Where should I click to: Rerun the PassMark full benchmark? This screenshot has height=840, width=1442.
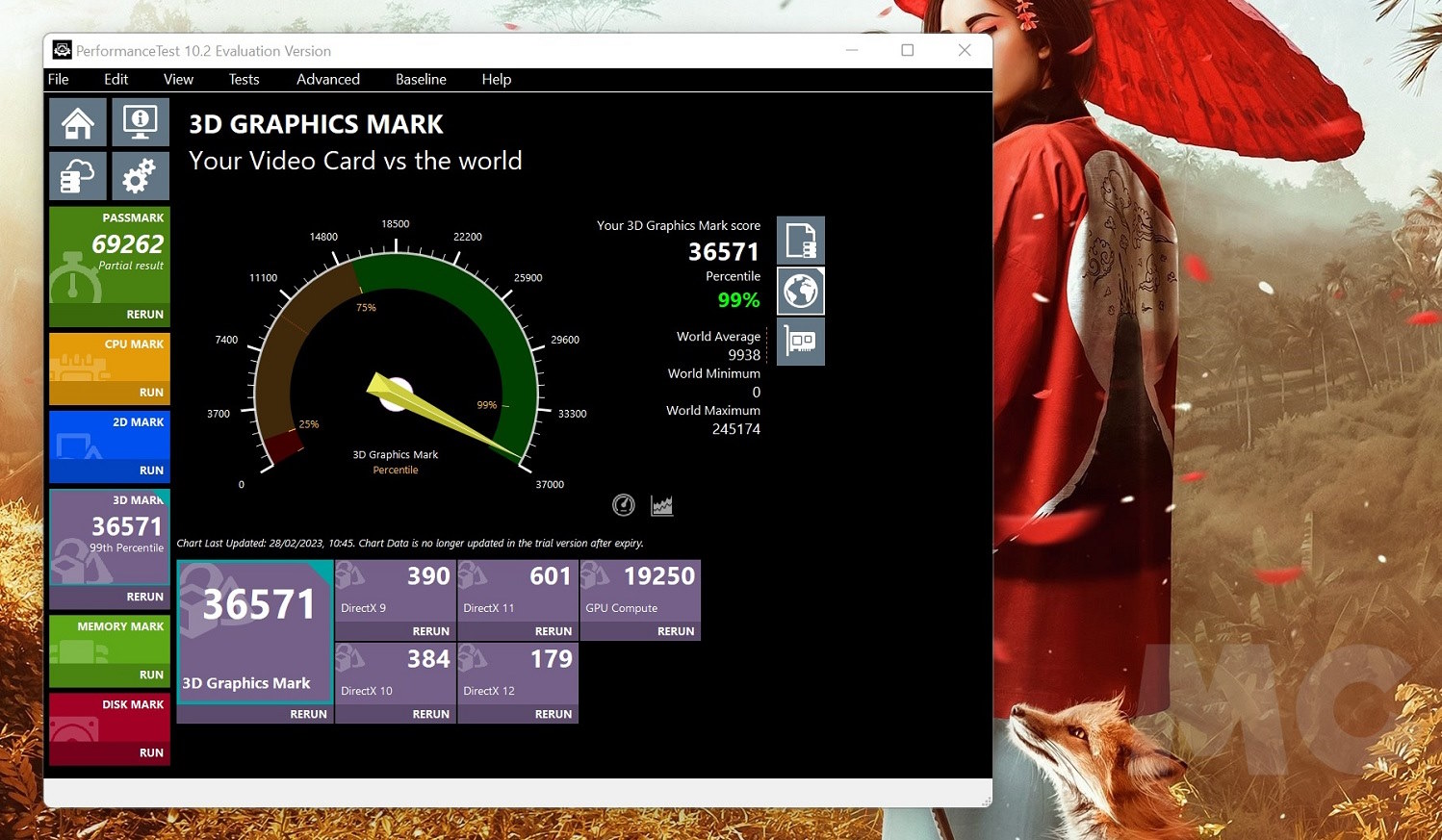click(x=144, y=315)
